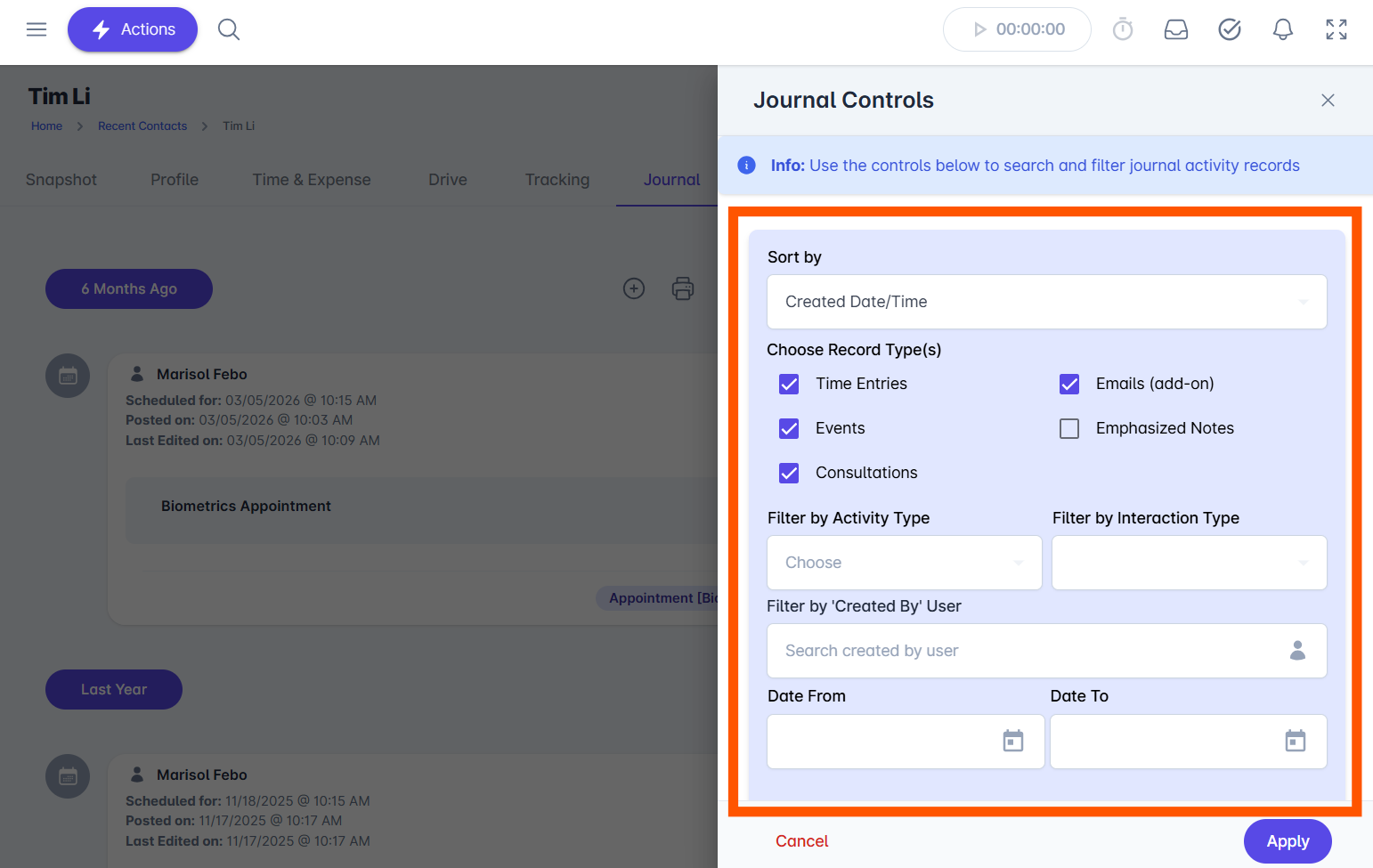Open the Tracking tab
Image resolution: width=1373 pixels, height=868 pixels.
tap(557, 180)
